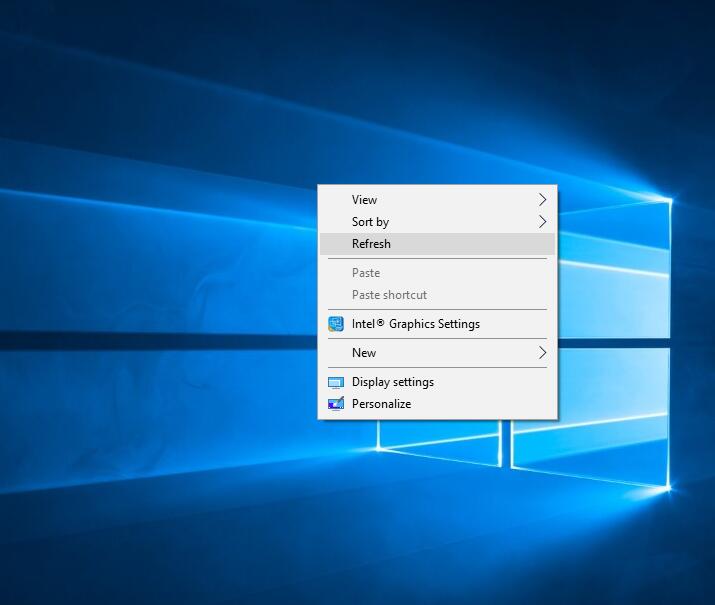This screenshot has width=715, height=605.
Task: Choose Personalize in the context menu
Action: pos(437,404)
